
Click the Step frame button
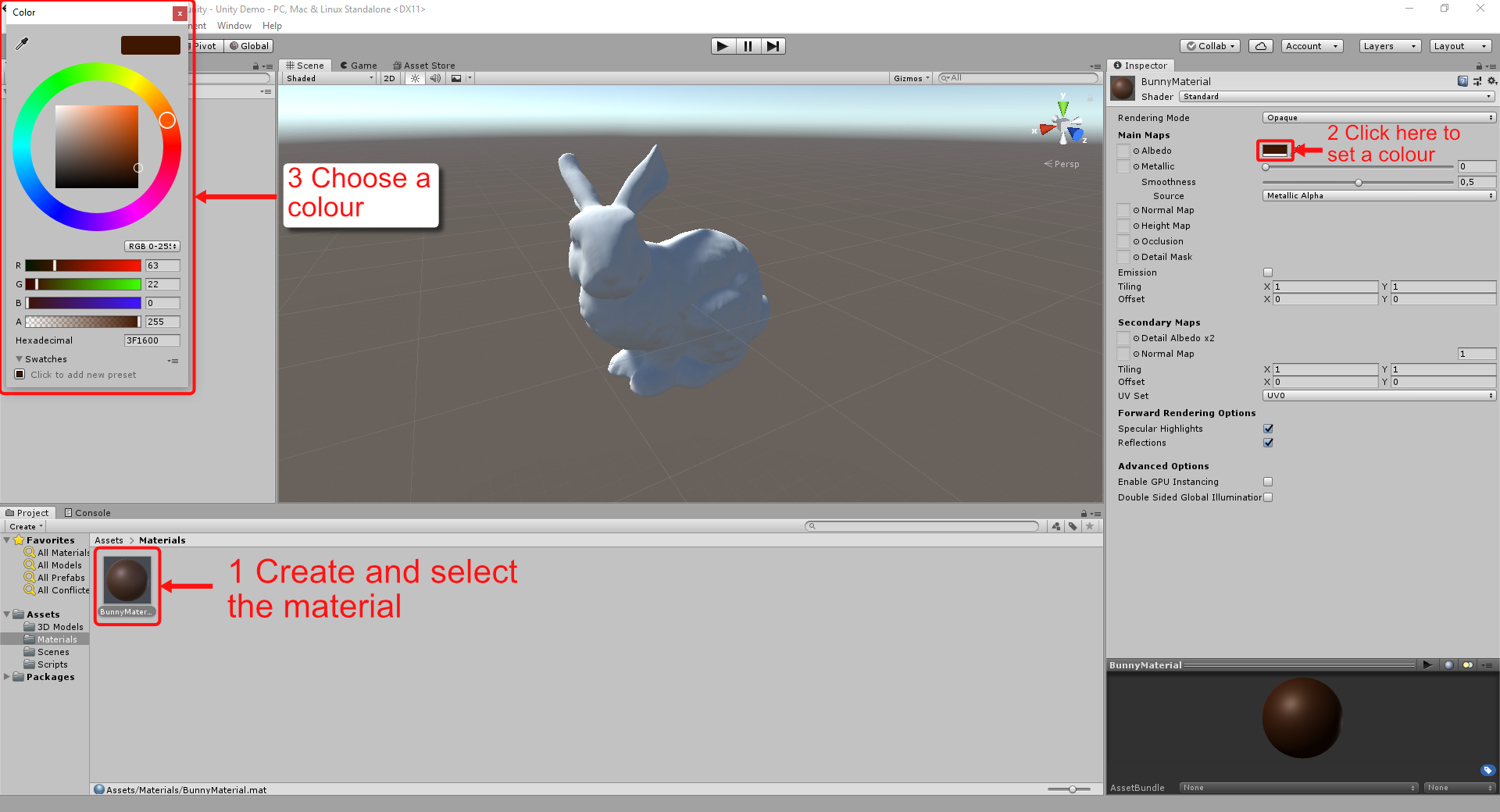[773, 46]
